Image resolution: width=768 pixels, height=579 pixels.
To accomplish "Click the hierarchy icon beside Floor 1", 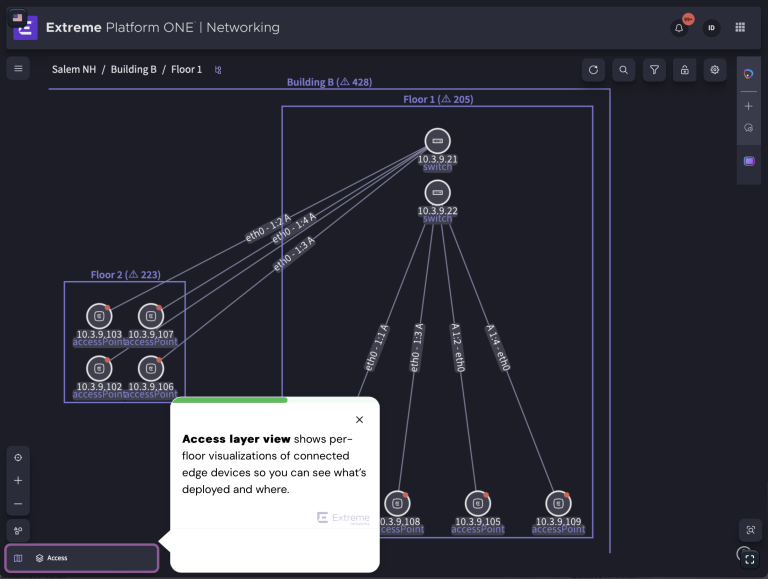I will [218, 70].
